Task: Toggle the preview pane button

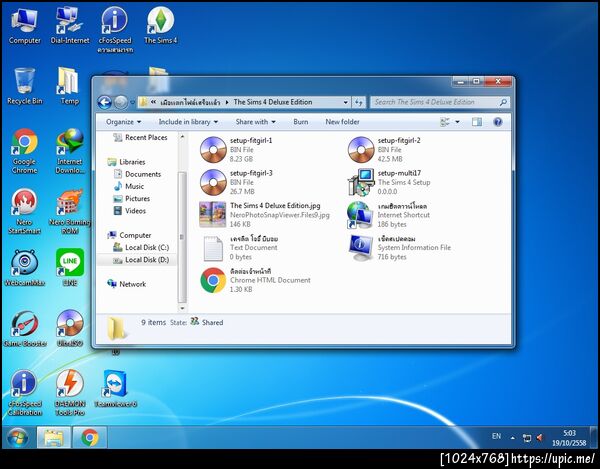Action: coord(477,122)
